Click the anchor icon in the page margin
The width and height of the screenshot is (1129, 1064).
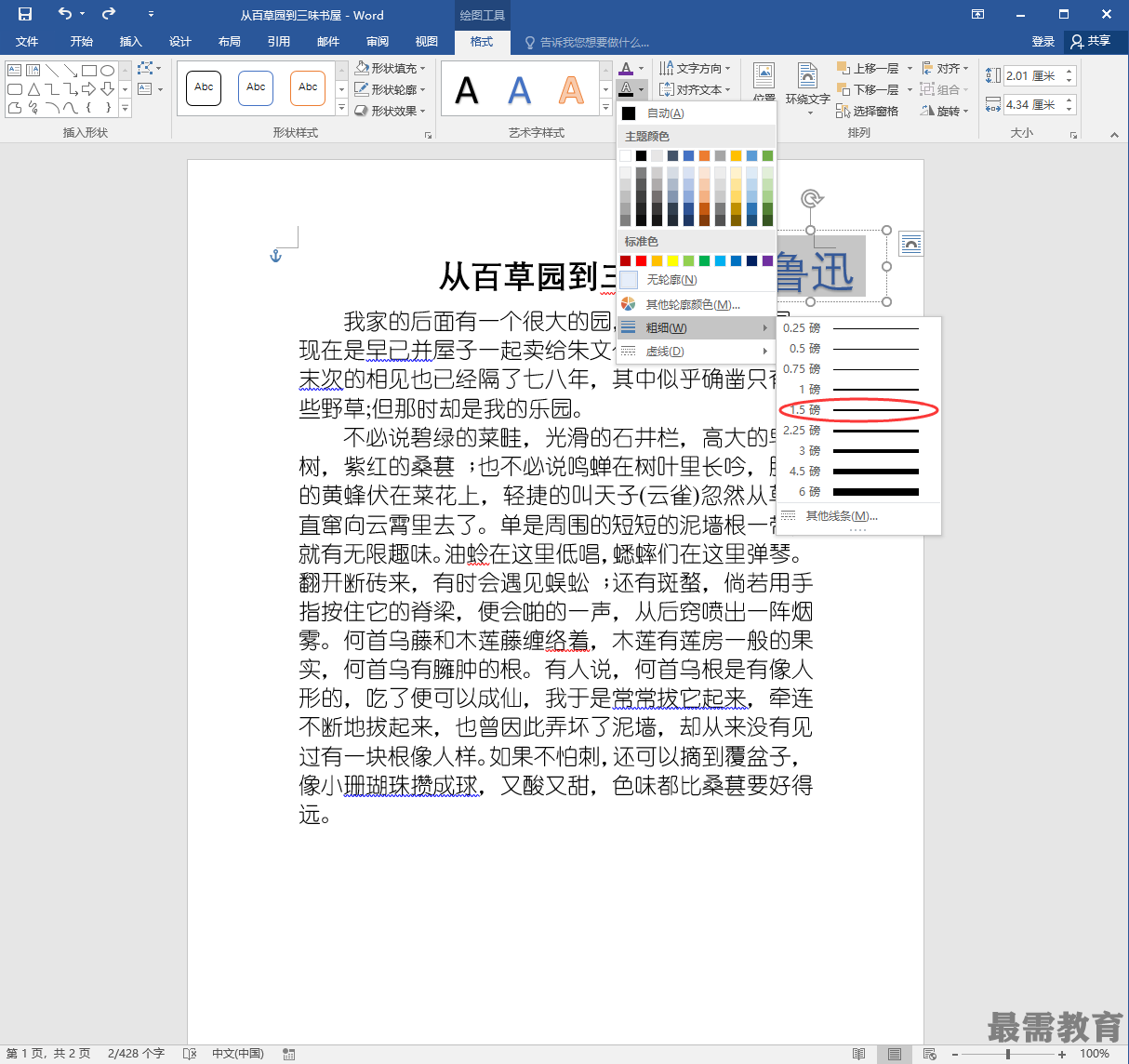(275, 256)
